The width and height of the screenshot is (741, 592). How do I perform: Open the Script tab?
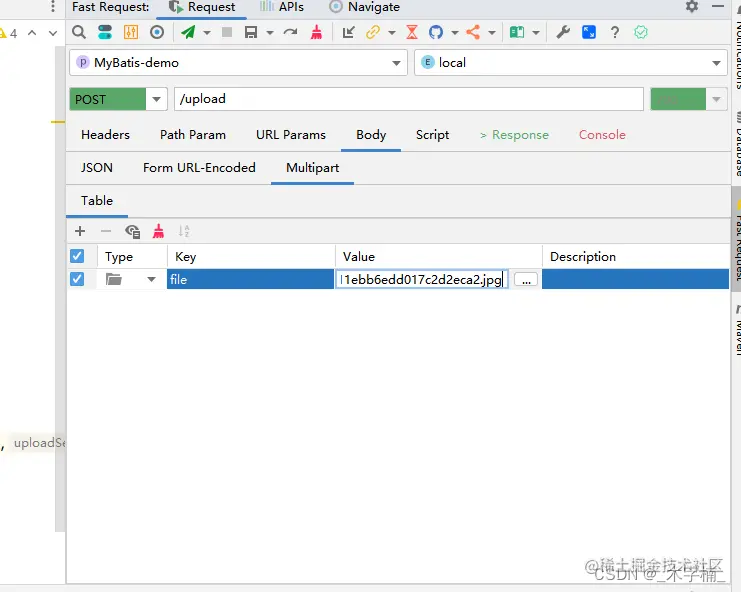432,135
